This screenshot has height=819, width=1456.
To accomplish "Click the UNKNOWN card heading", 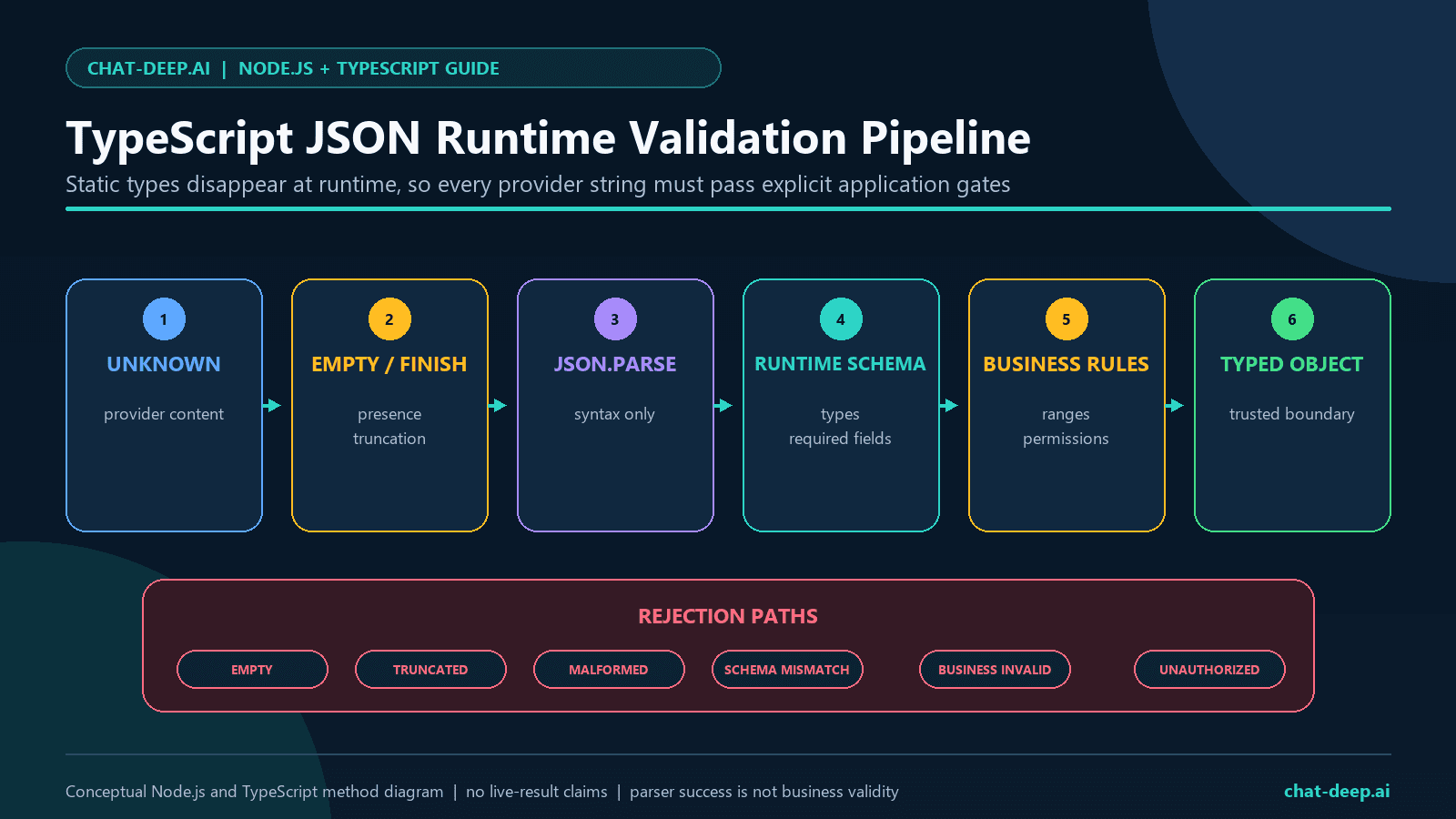I will (164, 364).
